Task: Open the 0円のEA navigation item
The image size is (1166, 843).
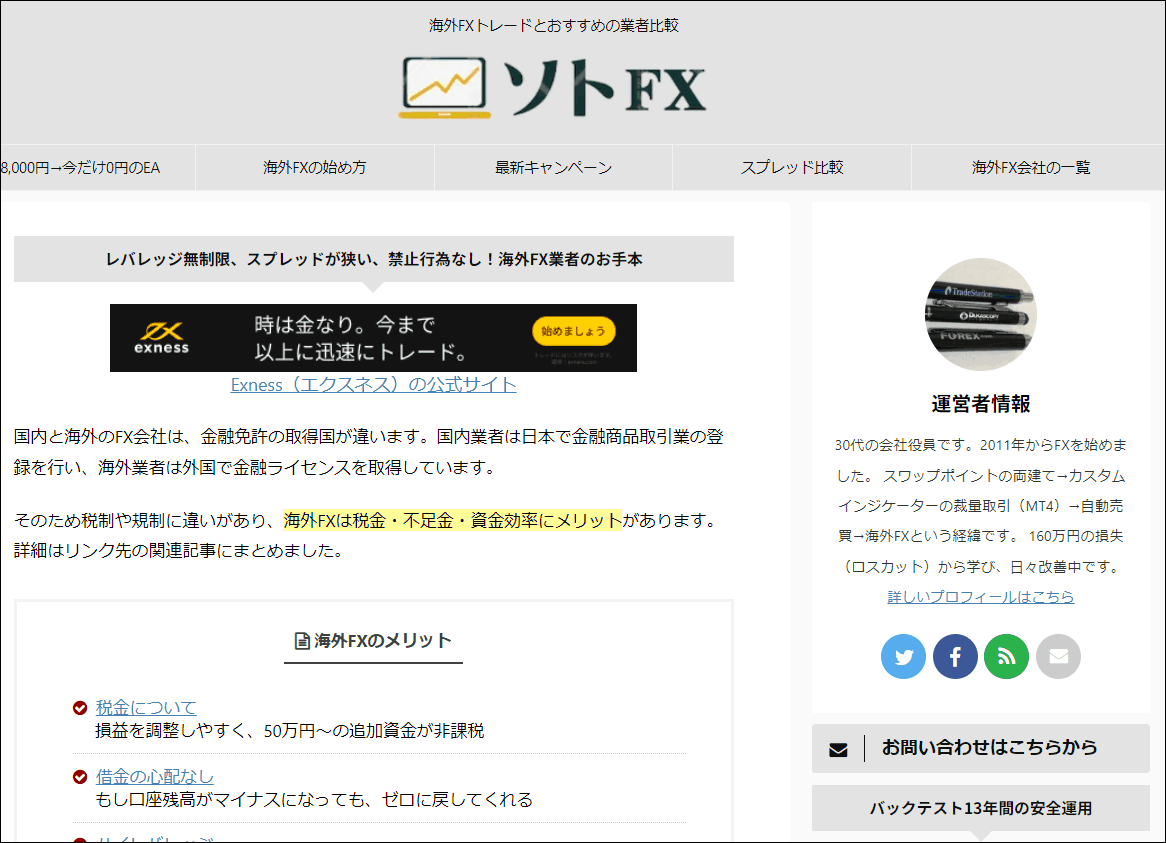Action: click(x=82, y=168)
